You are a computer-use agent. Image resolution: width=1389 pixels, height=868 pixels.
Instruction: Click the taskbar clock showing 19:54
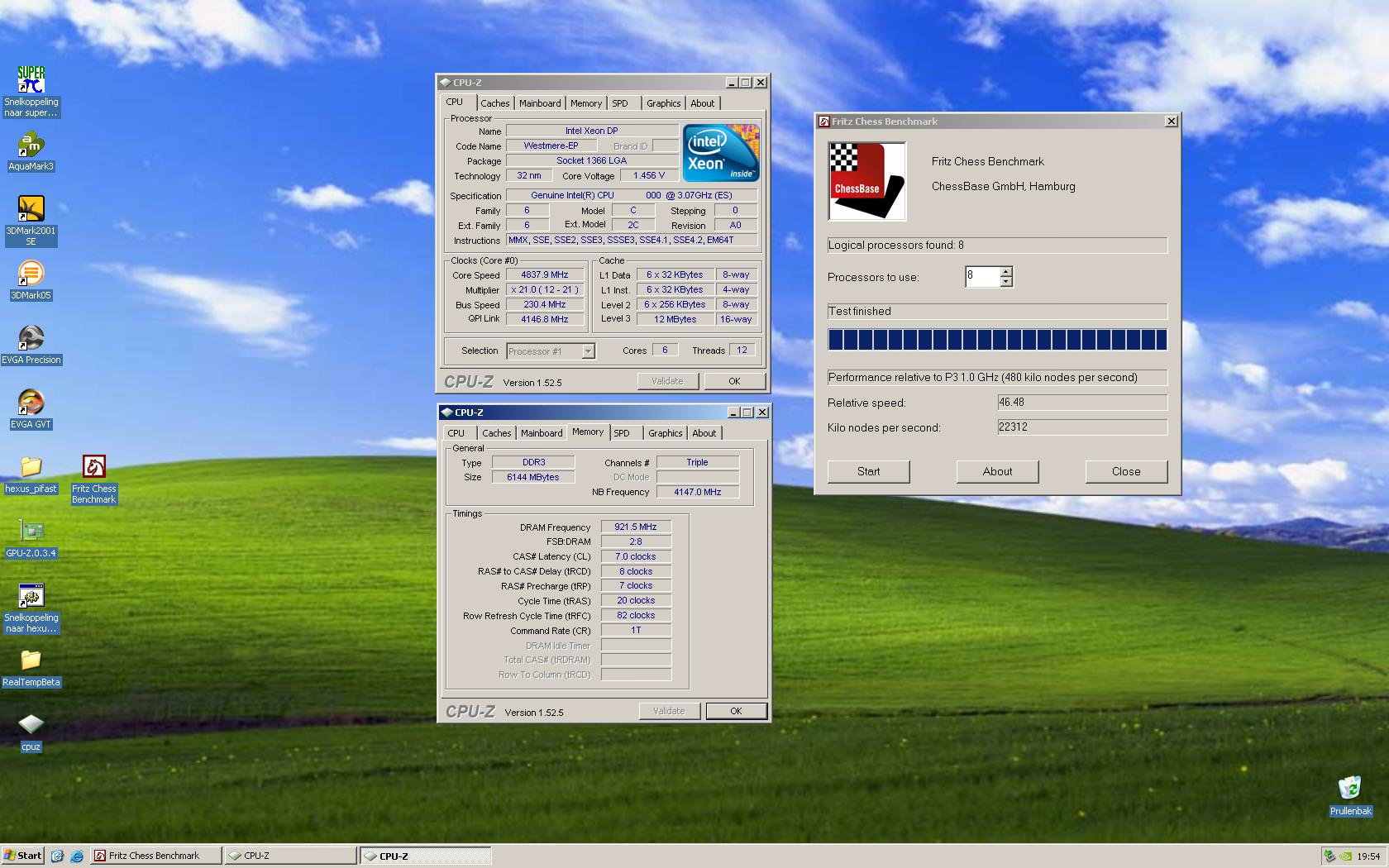1368,856
